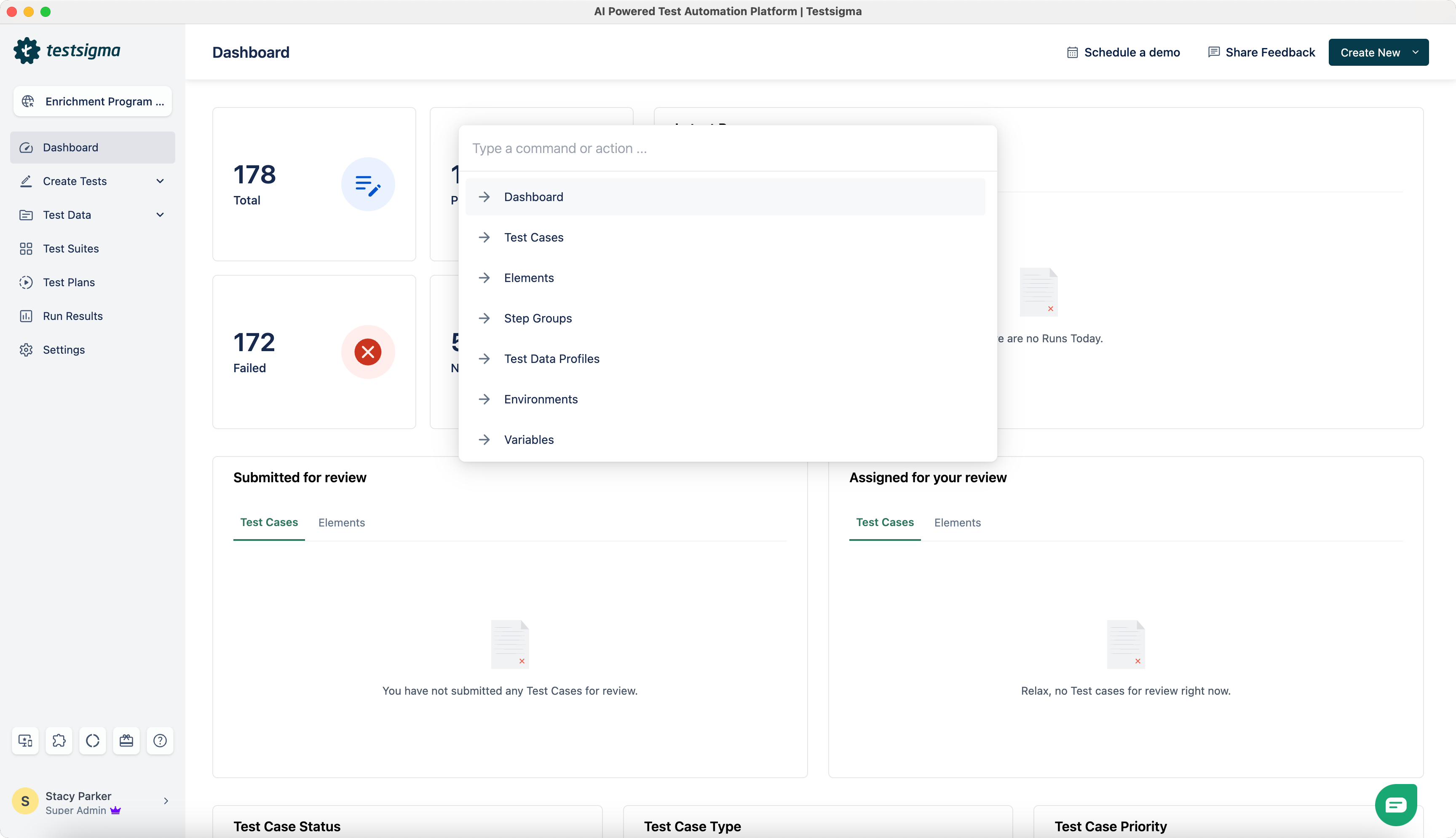Click the monitor and phone devices icon
This screenshot has width=1456, height=838.
25,740
